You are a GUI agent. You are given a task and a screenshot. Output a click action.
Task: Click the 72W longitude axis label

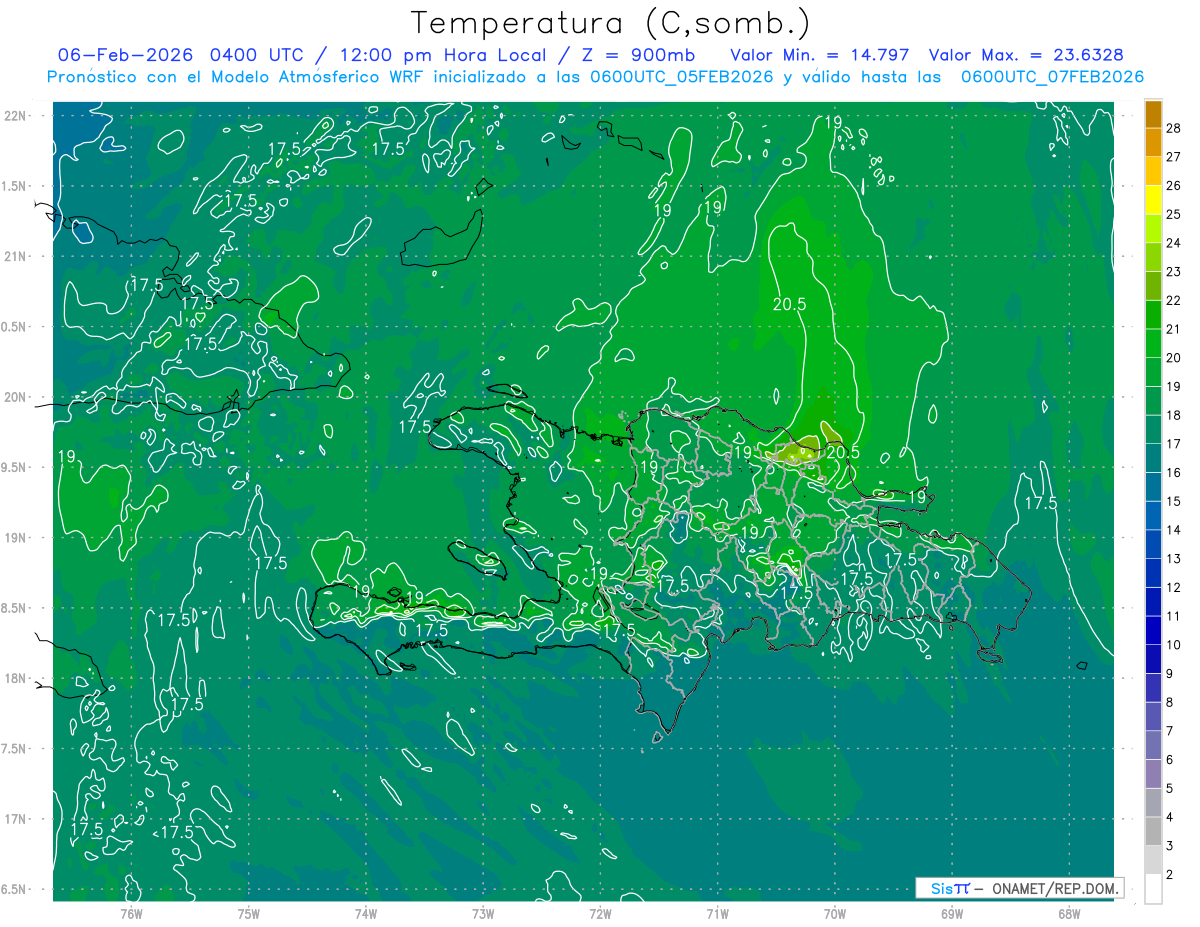(600, 913)
